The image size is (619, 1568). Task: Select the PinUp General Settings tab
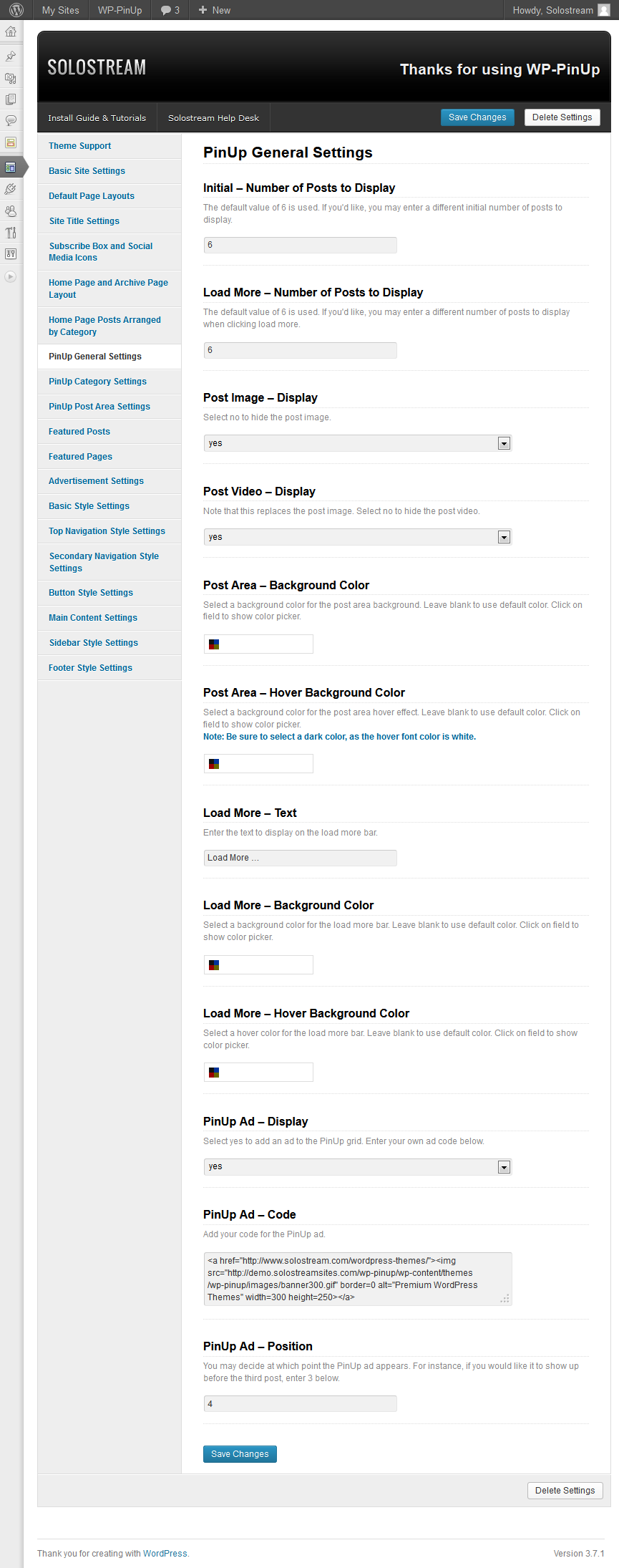pos(109,357)
